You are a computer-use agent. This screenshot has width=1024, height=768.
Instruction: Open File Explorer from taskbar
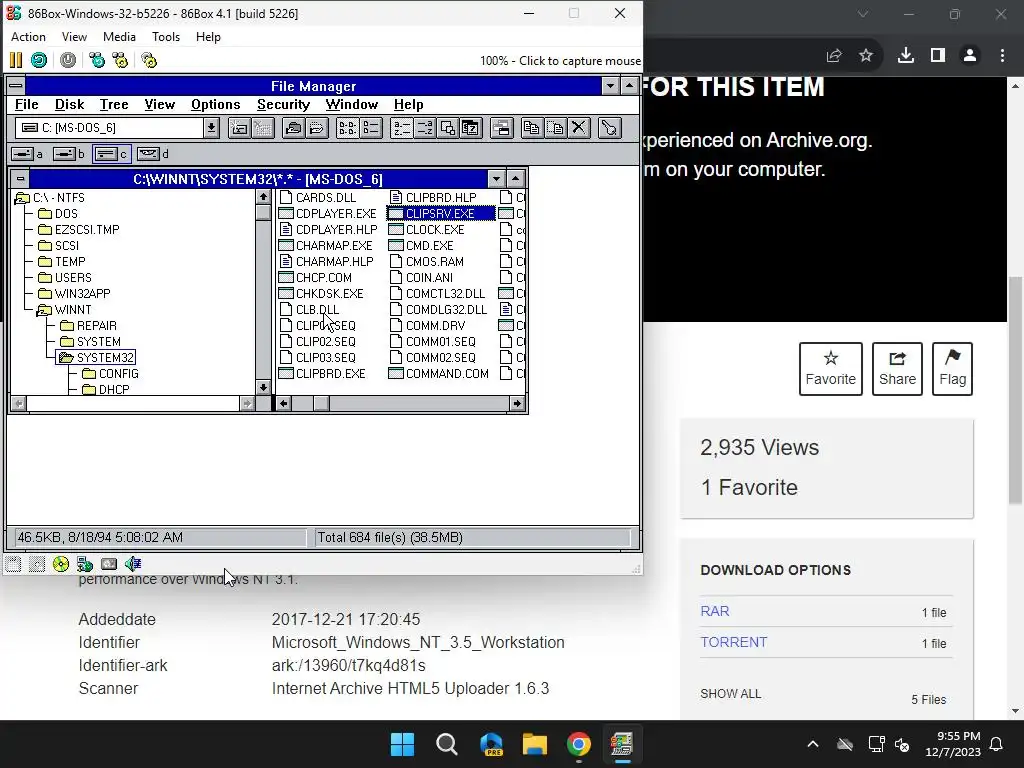(534, 744)
